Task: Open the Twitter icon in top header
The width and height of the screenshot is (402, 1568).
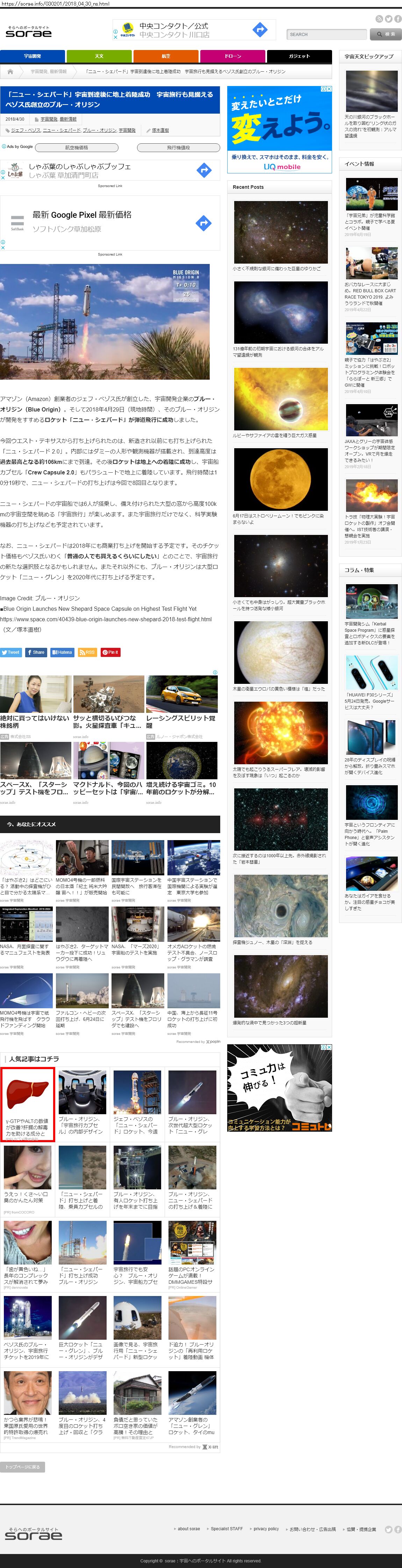Action: 388,19
